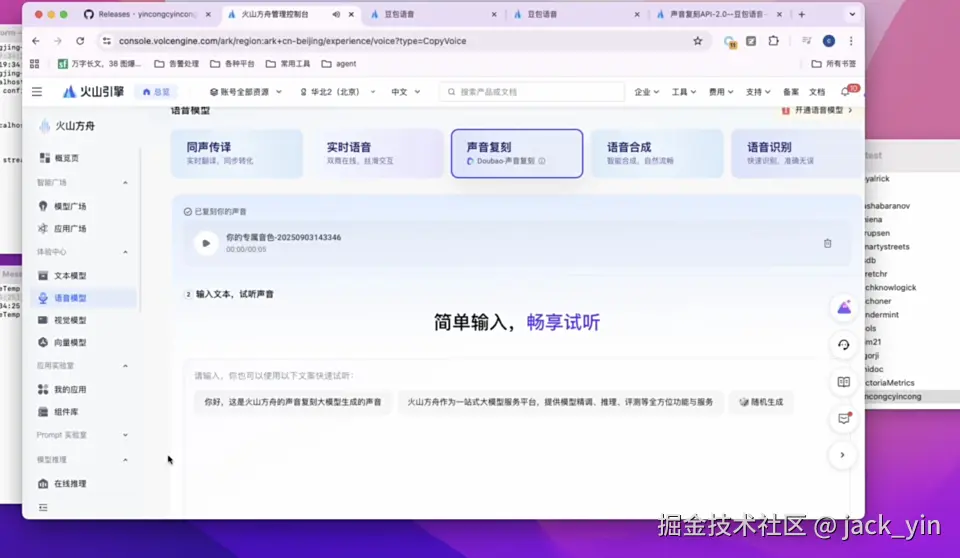Open the 中文 language dropdown
This screenshot has width=960, height=558.
(x=406, y=92)
